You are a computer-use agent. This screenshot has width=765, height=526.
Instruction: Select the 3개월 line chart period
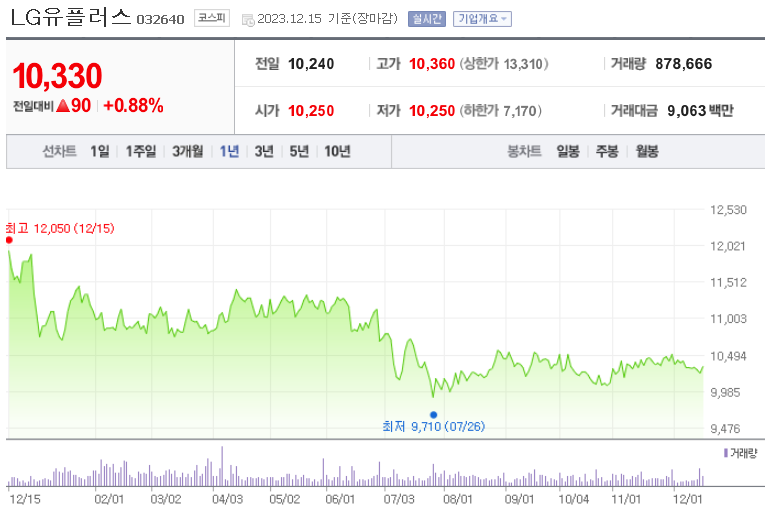point(188,151)
